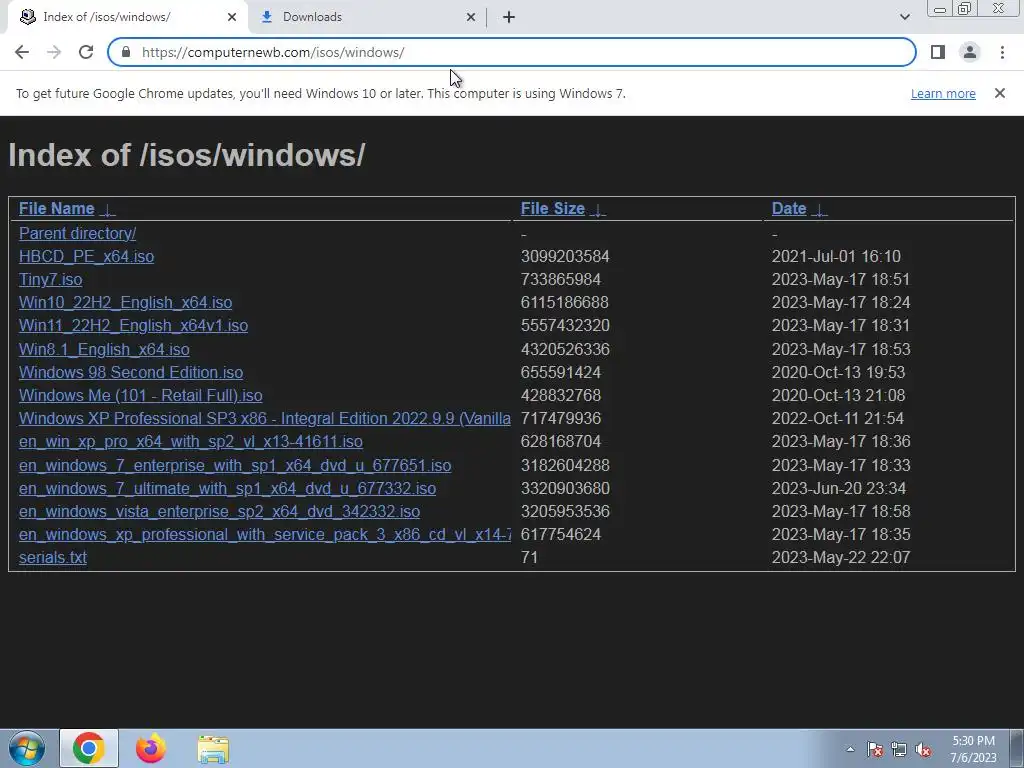Select file size 71 for serials.txt
Viewport: 1024px width, 768px height.
tap(529, 557)
